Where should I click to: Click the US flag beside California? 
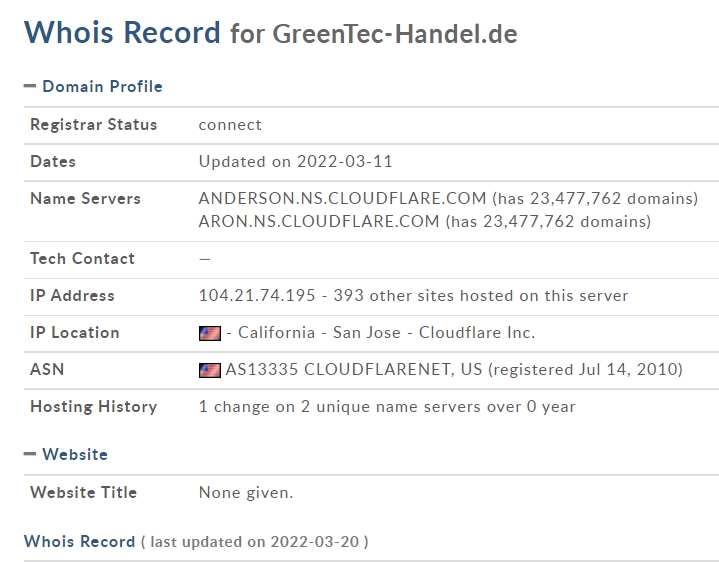[210, 333]
